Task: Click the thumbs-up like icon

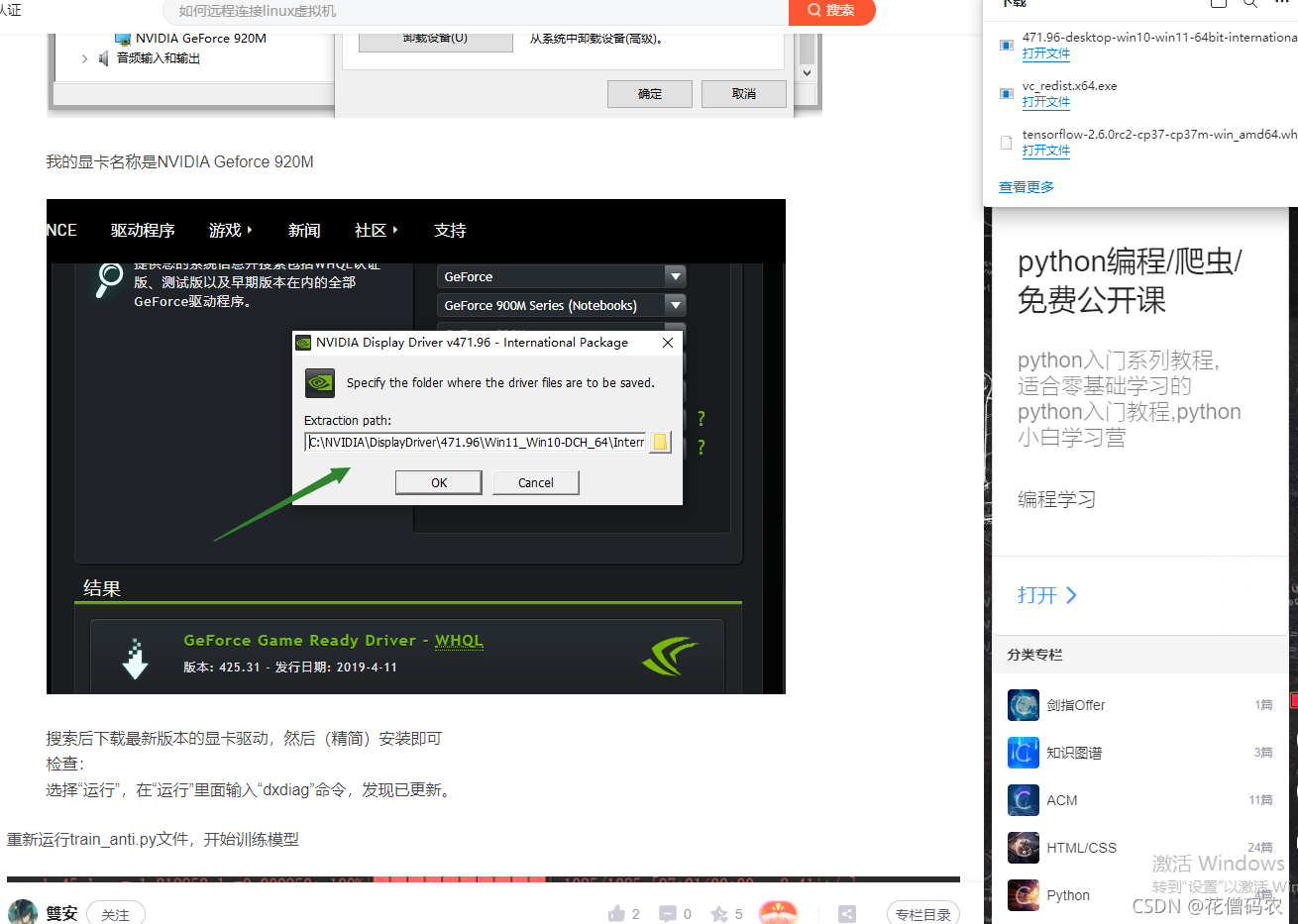Action: [x=616, y=913]
